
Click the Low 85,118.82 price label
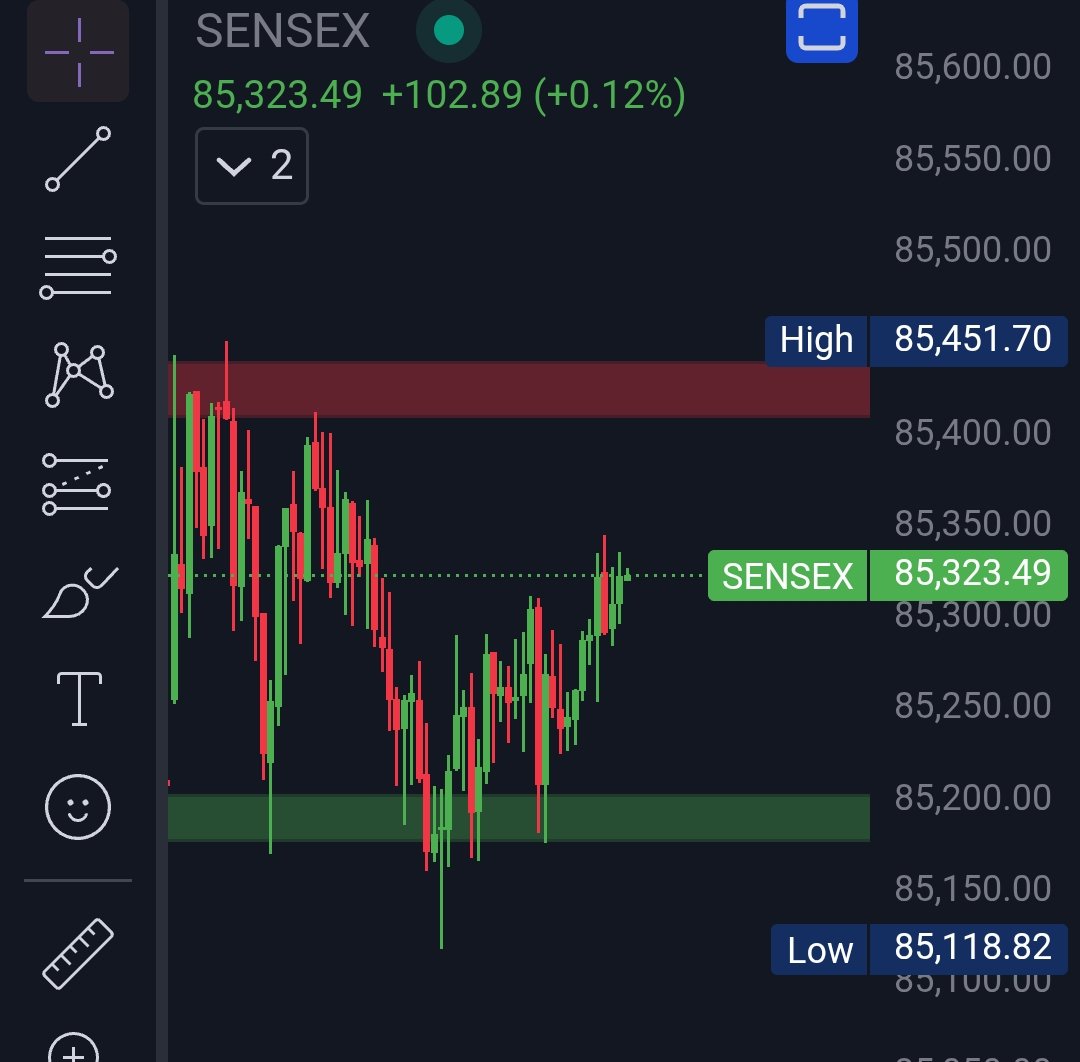(920, 949)
